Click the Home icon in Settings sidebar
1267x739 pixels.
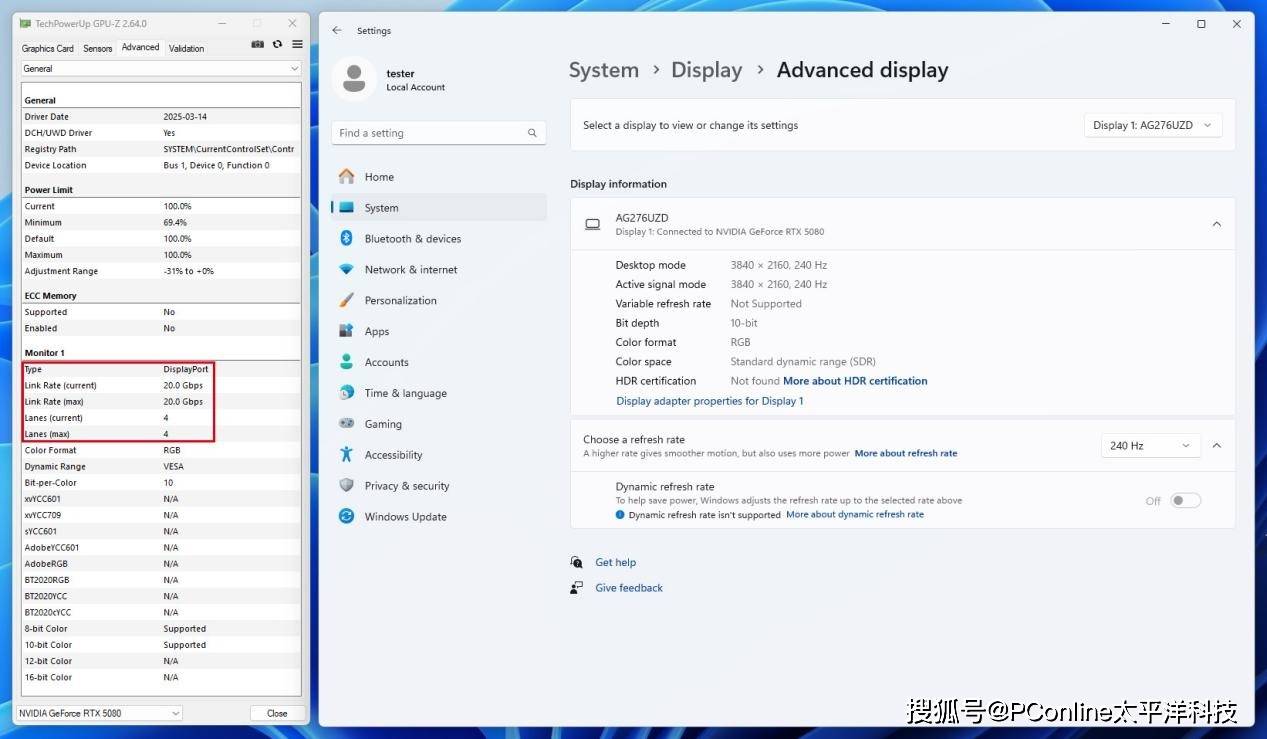[346, 177]
